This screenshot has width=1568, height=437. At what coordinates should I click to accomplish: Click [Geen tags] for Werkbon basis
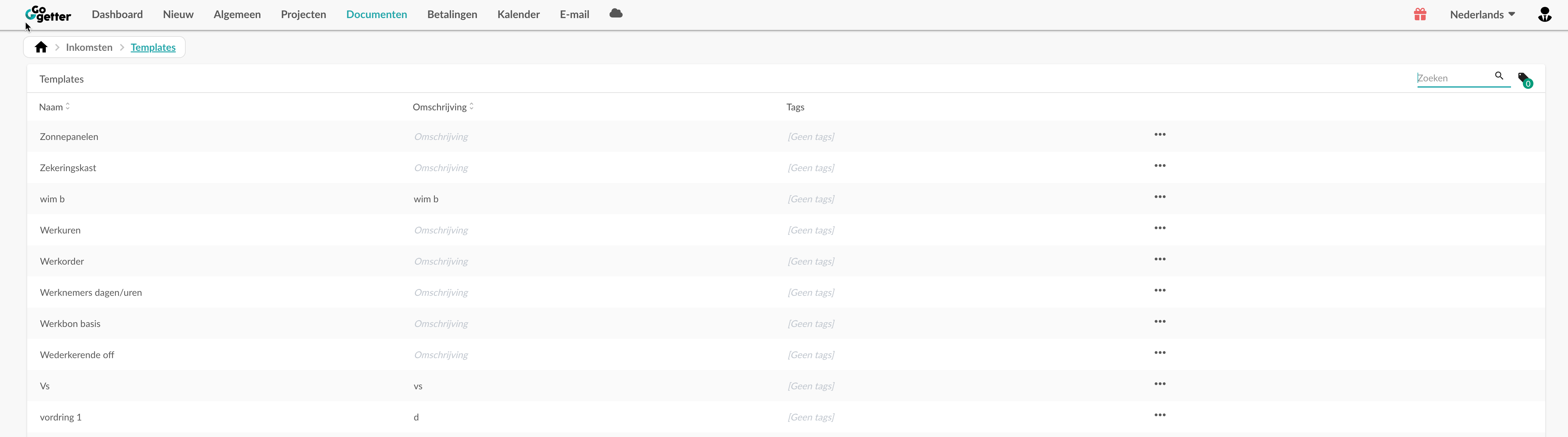point(811,324)
